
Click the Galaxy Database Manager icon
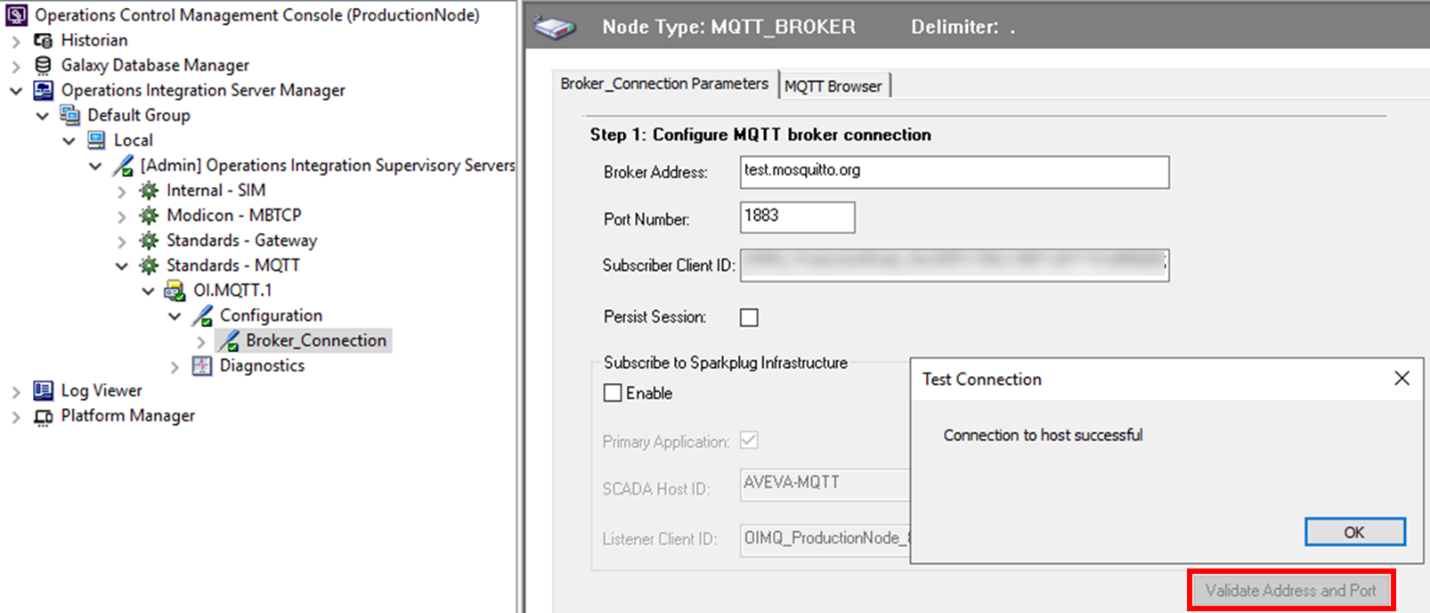(x=43, y=65)
